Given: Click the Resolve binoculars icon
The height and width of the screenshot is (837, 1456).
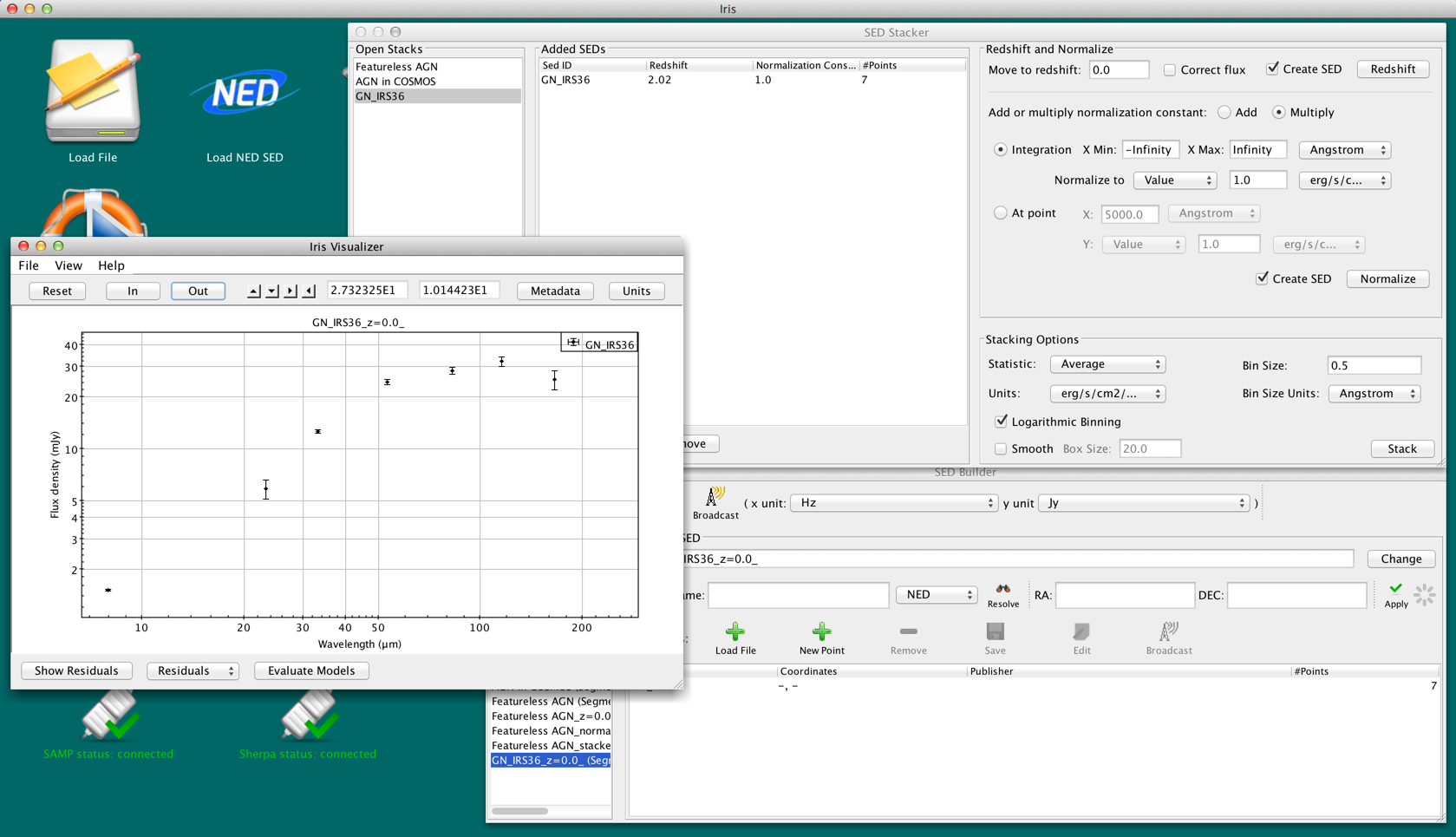Looking at the screenshot, I should [1002, 589].
